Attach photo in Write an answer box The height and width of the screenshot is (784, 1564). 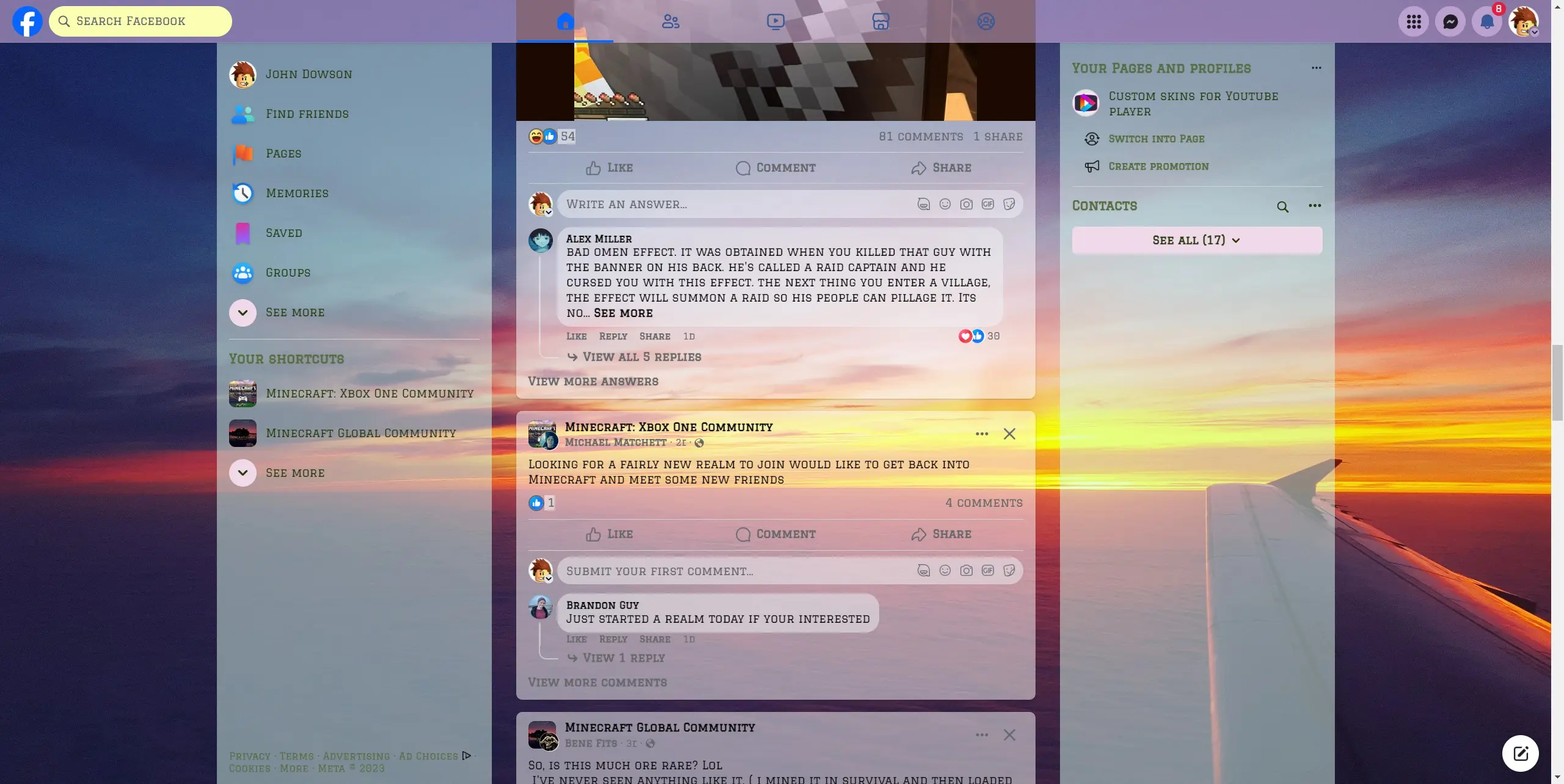tap(966, 205)
